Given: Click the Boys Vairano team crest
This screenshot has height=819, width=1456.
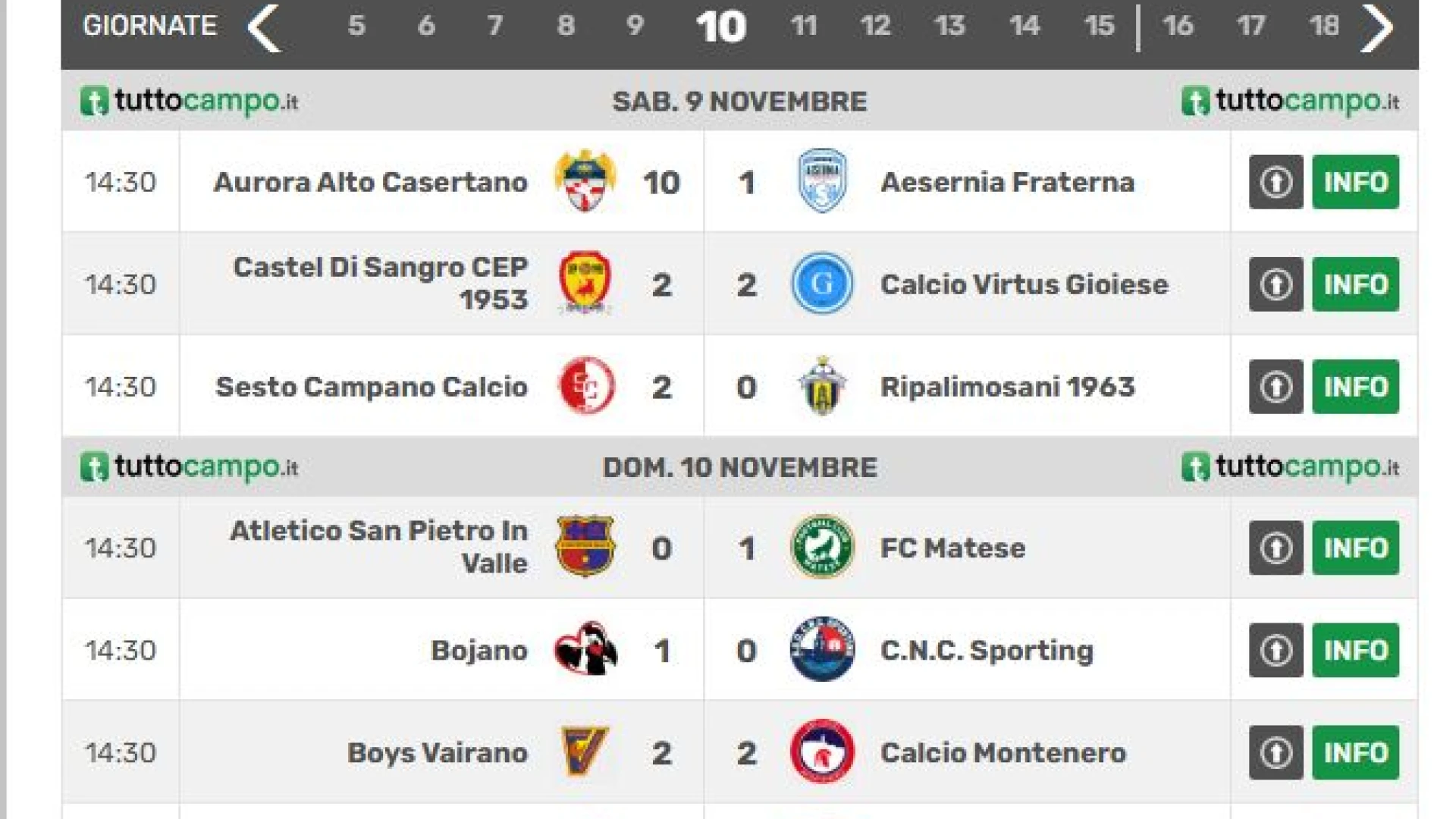Looking at the screenshot, I should coord(585,752).
